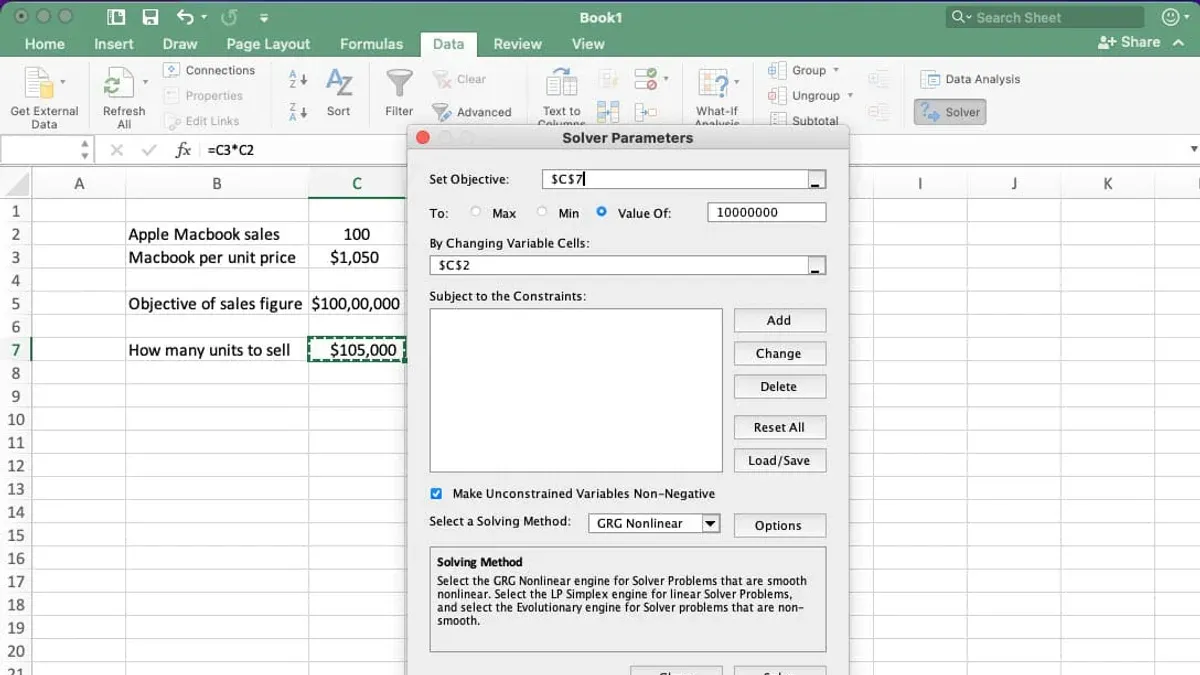Switch to the Home tab
The image size is (1200, 675).
click(45, 44)
